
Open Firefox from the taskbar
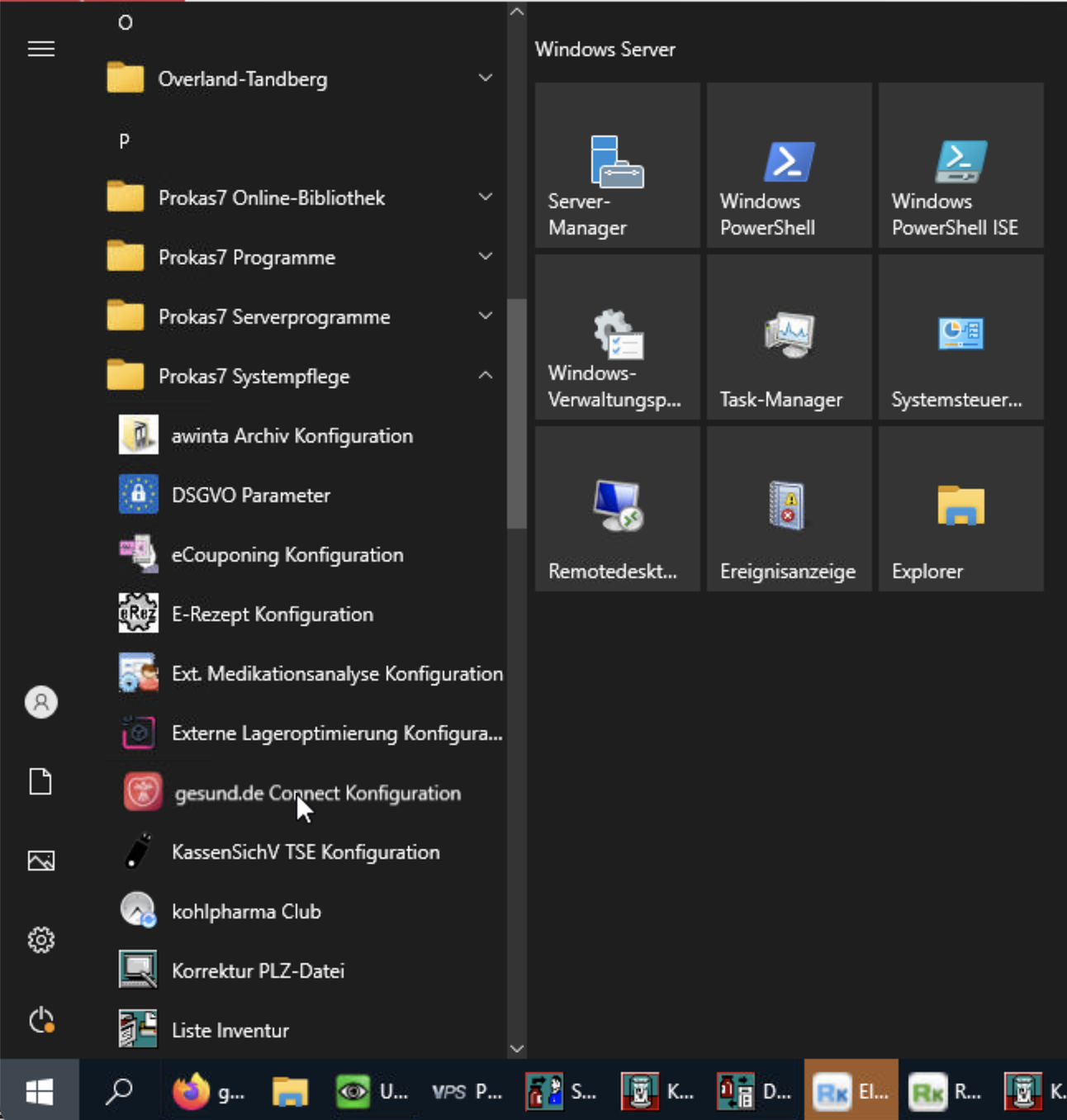pyautogui.click(x=208, y=1091)
